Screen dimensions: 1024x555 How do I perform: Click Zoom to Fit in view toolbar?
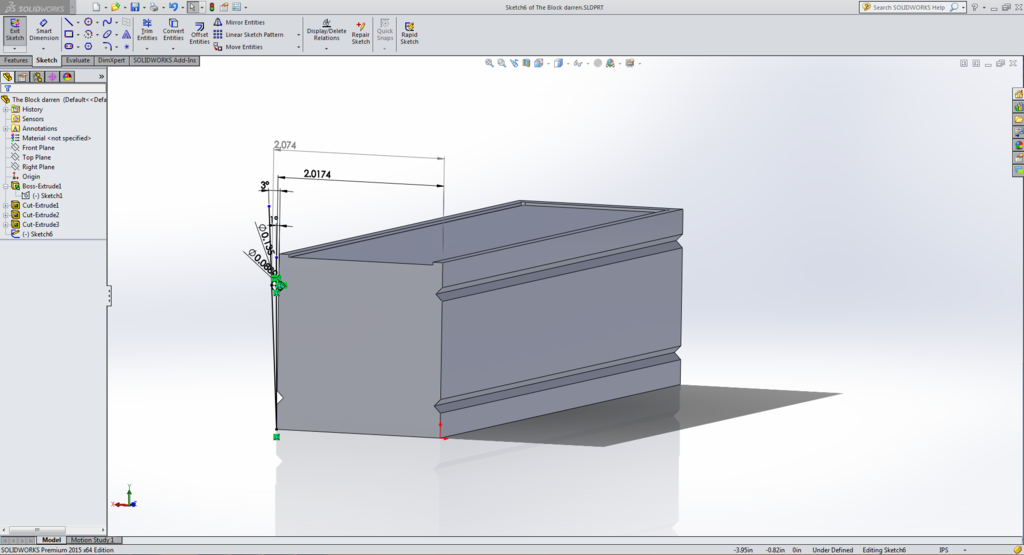(x=489, y=63)
